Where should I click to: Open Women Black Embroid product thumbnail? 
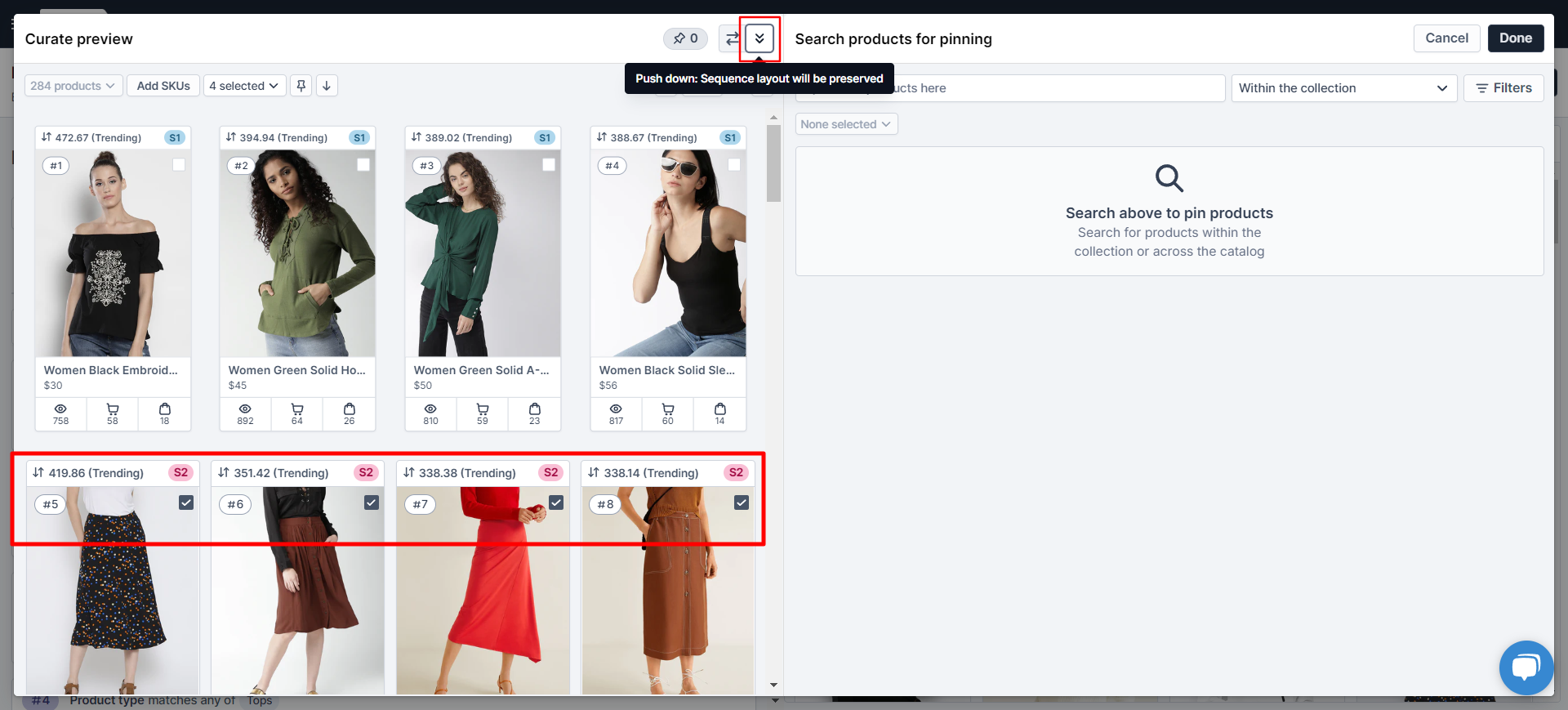[x=113, y=253]
